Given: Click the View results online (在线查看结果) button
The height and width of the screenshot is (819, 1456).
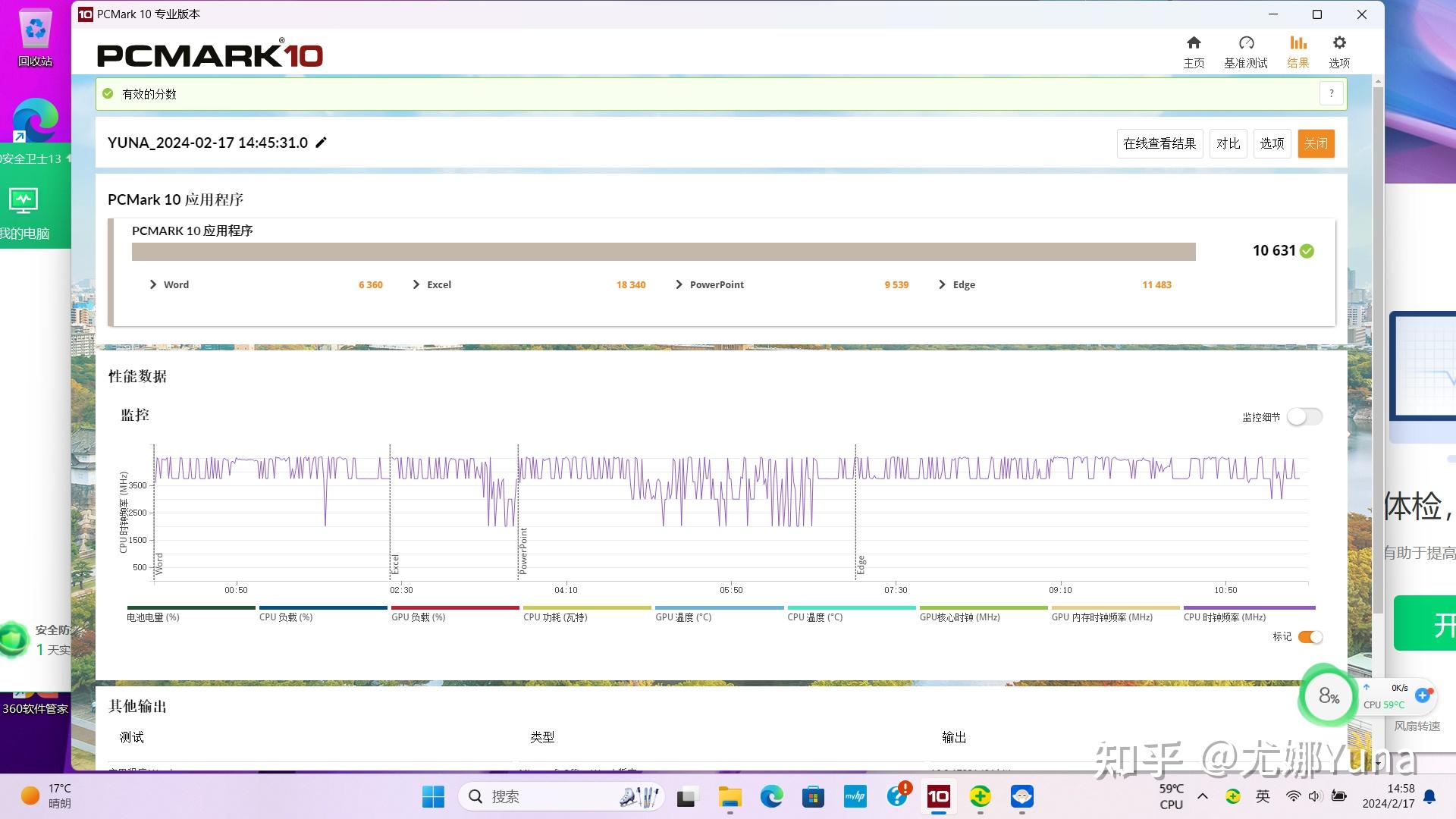Looking at the screenshot, I should (1159, 143).
